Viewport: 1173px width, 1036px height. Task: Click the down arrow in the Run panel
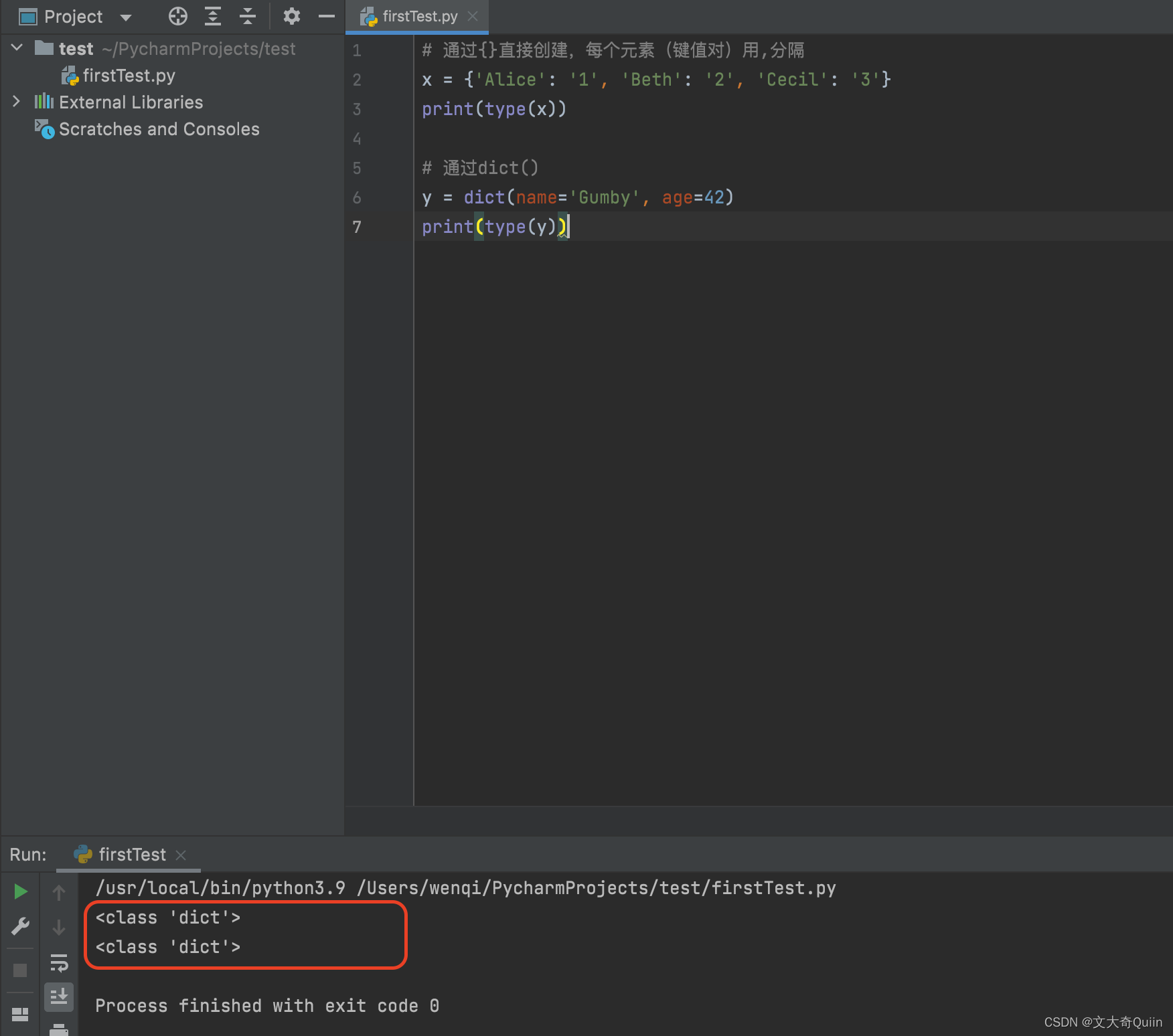click(x=59, y=927)
